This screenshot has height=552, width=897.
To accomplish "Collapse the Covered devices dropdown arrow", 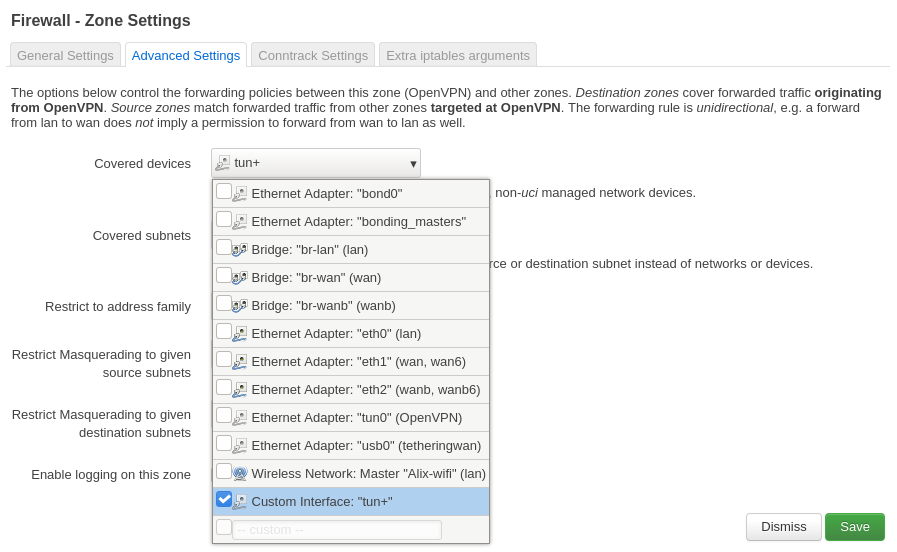I will tap(413, 164).
